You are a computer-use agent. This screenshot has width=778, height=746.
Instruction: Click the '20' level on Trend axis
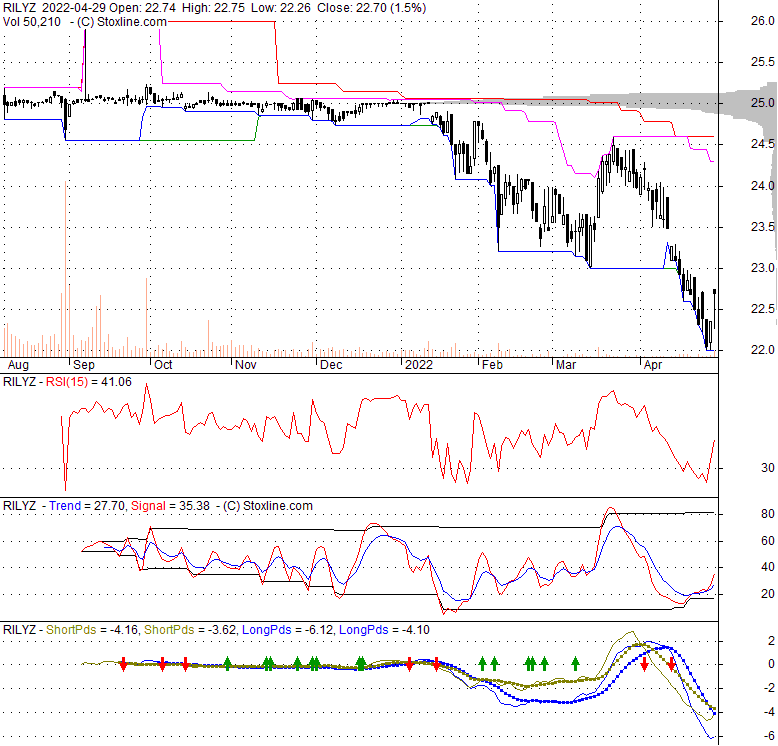[768, 594]
